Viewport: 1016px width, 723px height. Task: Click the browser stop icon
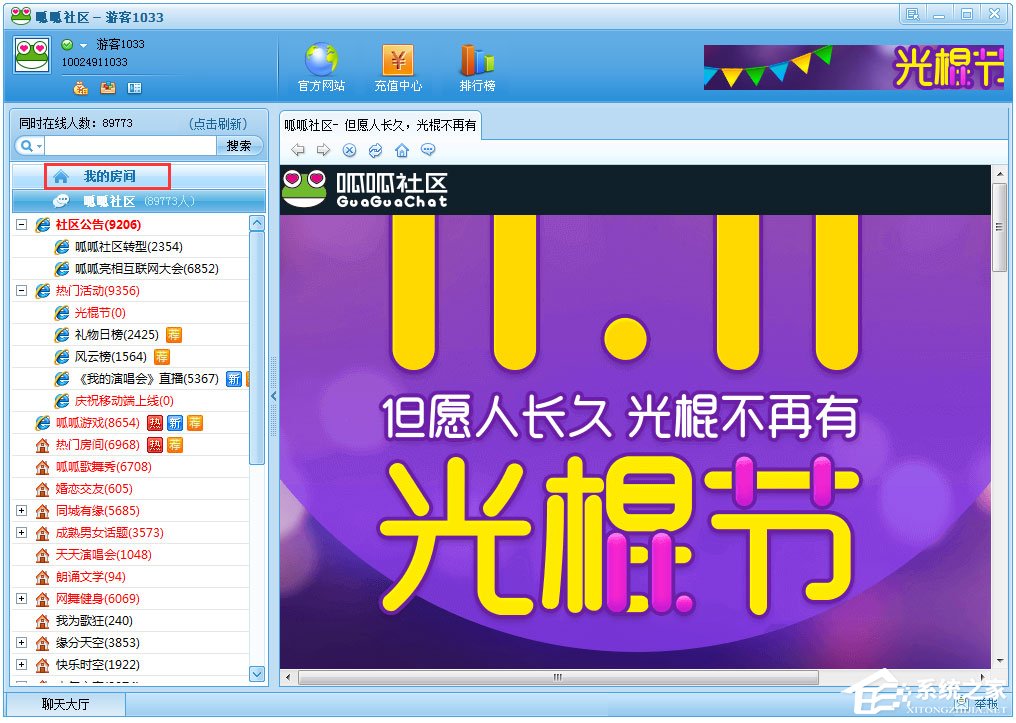pos(349,151)
